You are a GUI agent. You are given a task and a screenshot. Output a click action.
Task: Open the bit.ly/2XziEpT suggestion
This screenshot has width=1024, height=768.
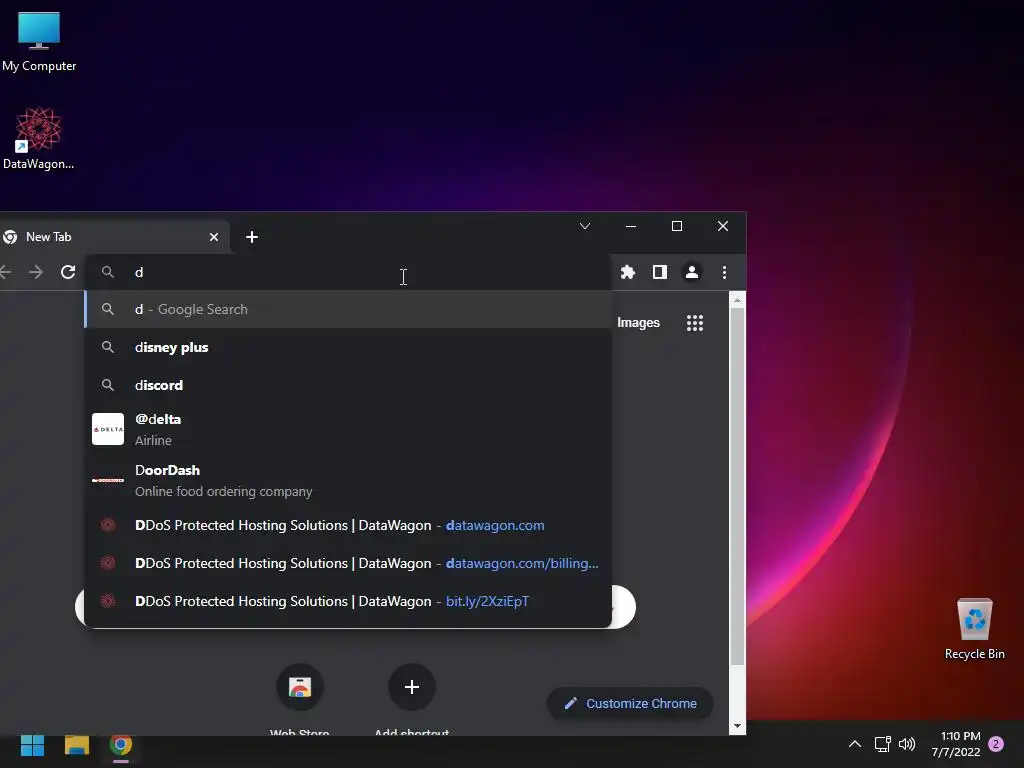tap(348, 601)
